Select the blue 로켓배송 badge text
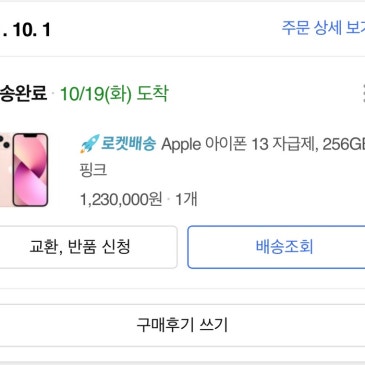 tap(128, 144)
